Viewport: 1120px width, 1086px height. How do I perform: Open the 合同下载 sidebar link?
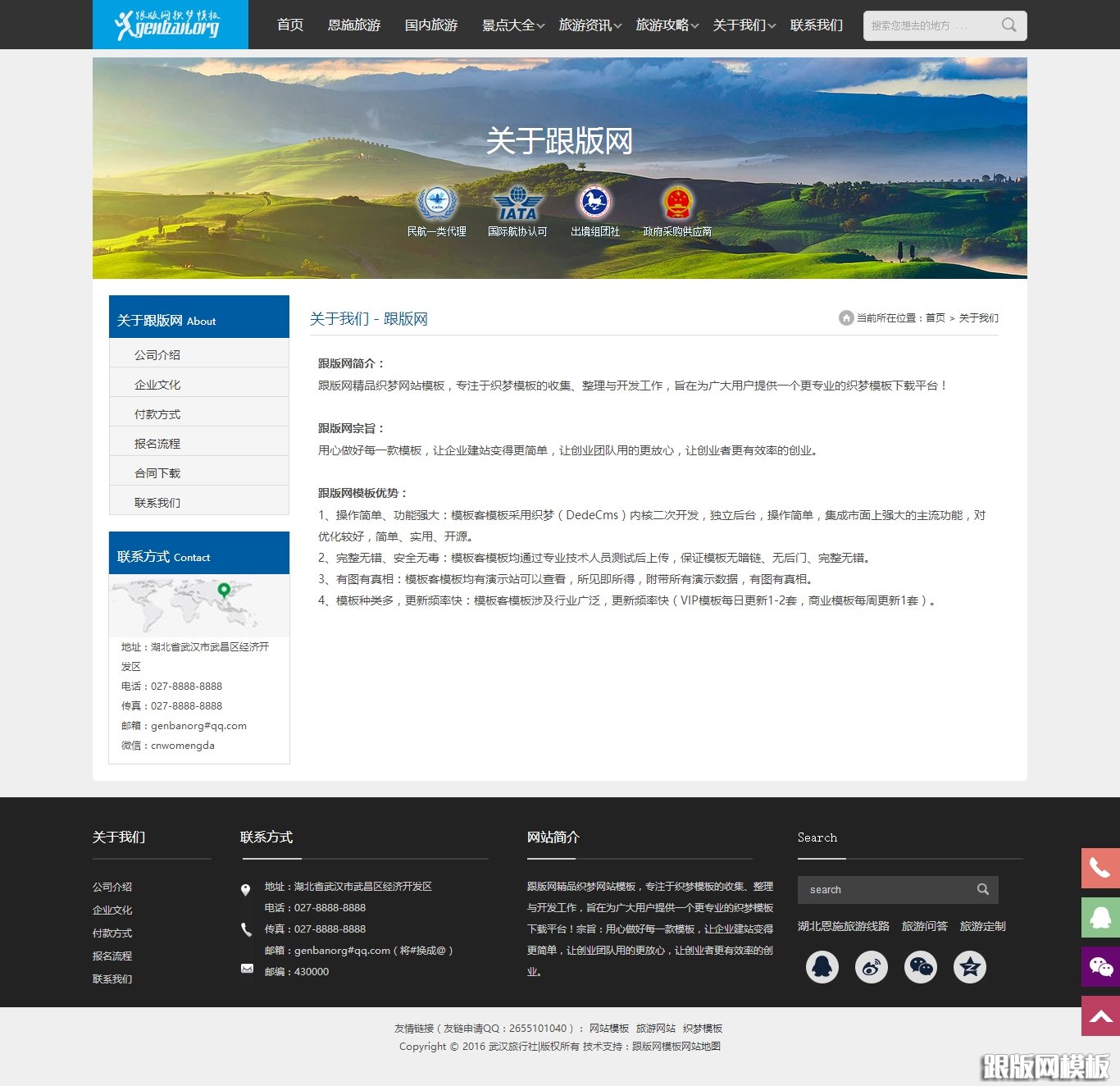pos(157,472)
